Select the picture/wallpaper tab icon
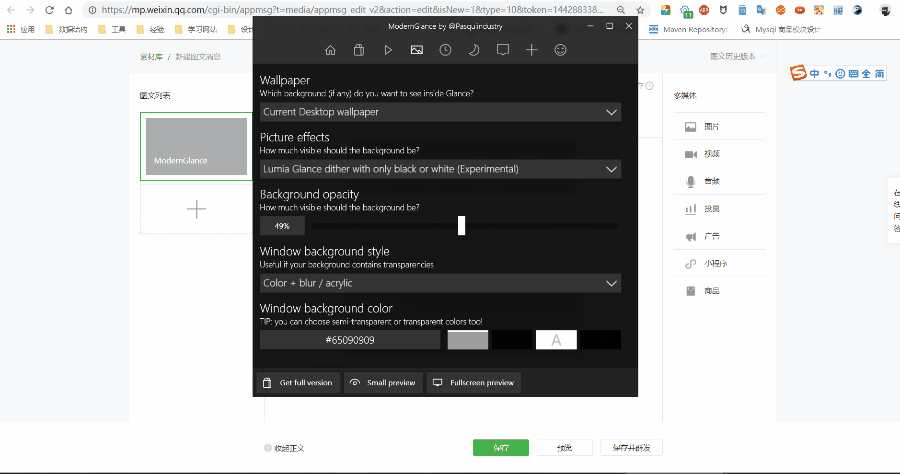 pos(417,50)
